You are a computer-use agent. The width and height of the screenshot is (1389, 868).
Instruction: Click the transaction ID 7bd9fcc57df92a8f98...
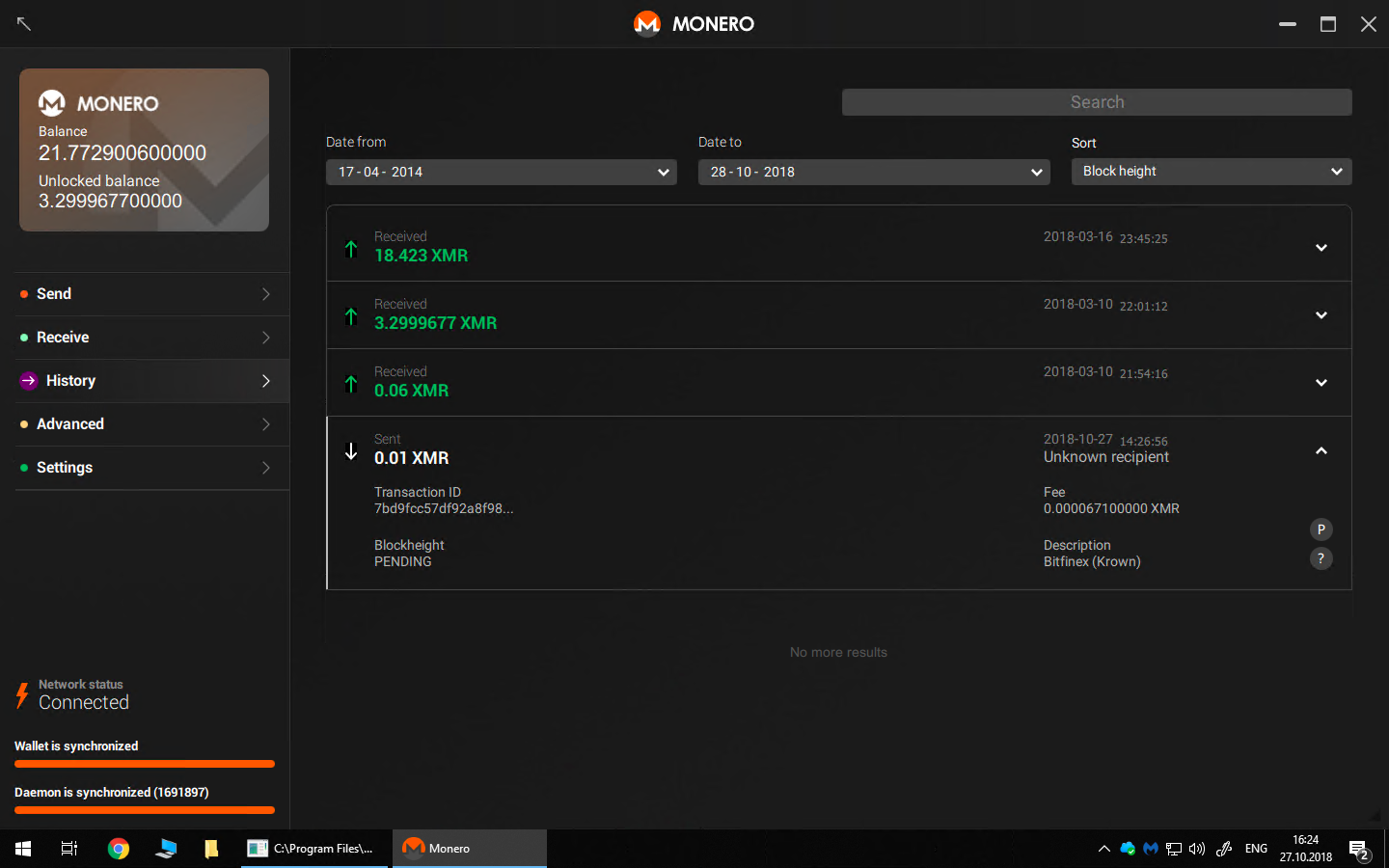click(x=444, y=508)
